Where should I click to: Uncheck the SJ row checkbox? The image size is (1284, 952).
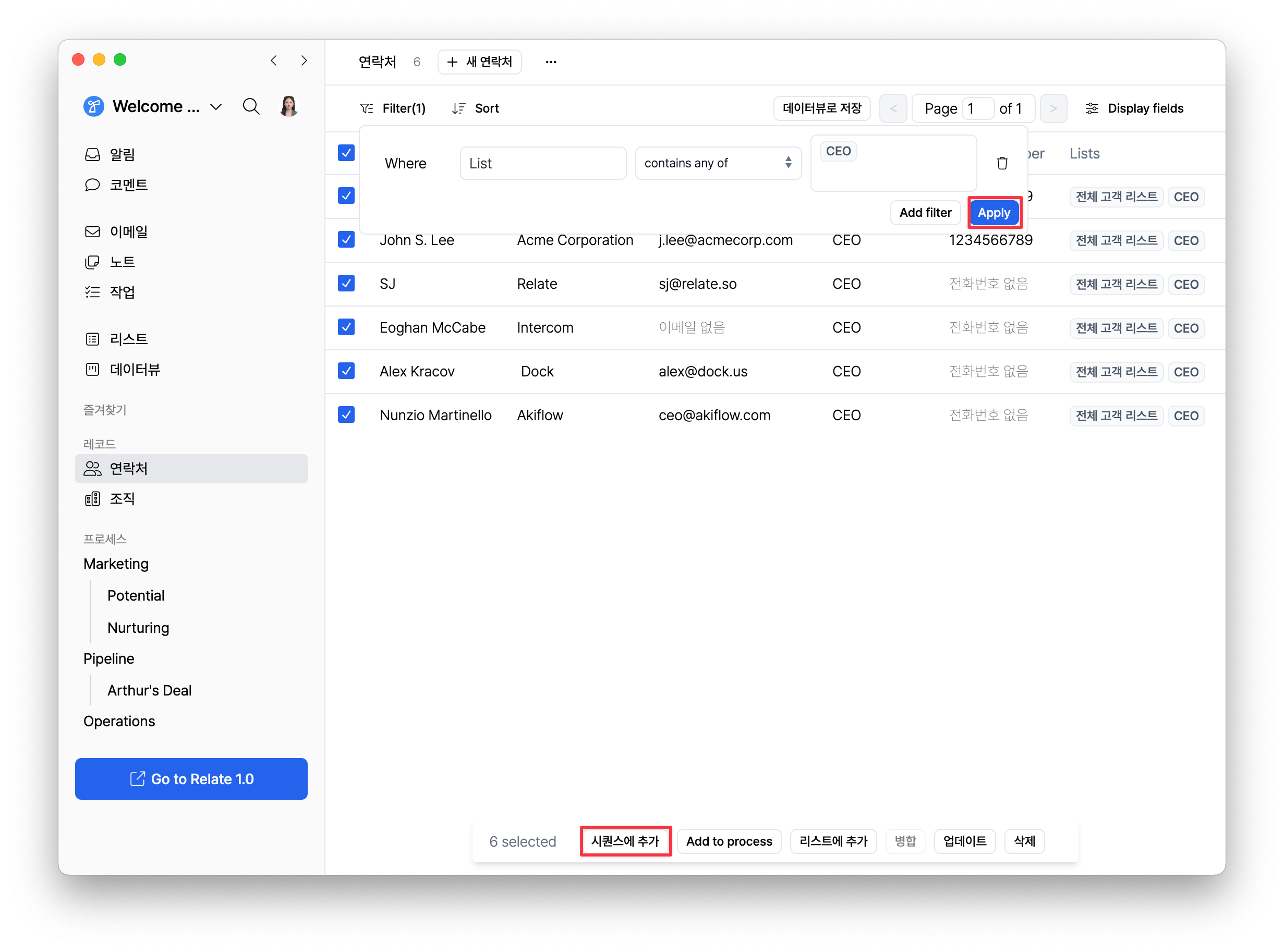346,283
